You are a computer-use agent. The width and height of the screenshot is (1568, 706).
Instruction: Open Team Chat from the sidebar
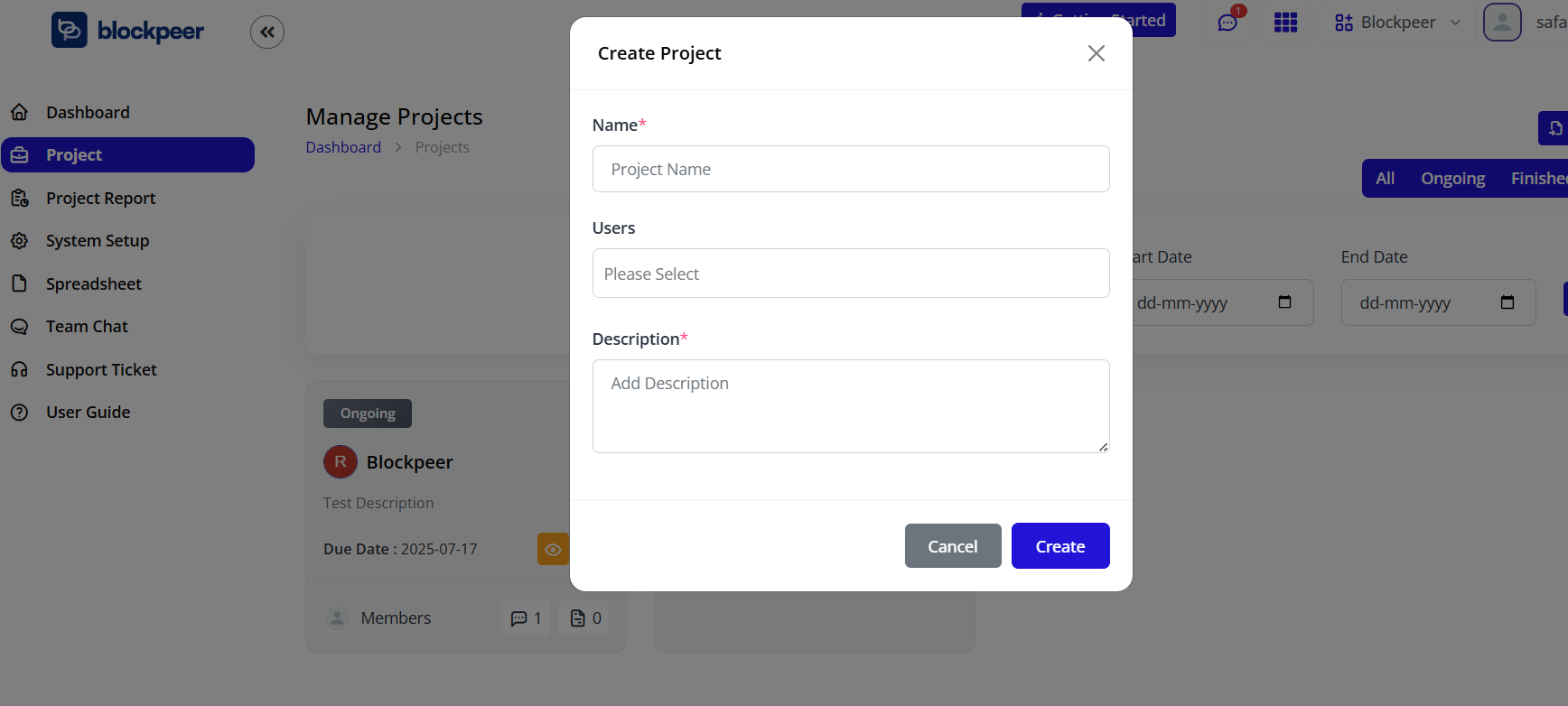click(19, 326)
